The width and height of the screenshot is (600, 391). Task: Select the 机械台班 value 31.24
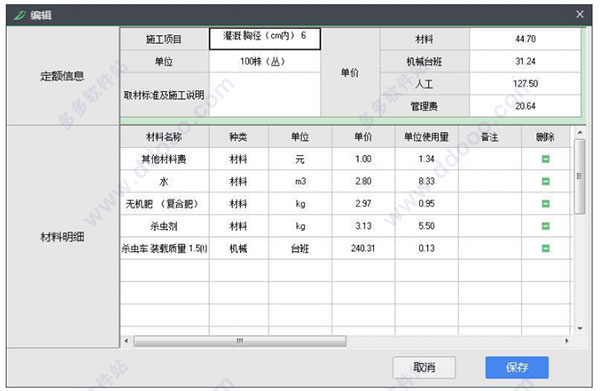coord(525,61)
